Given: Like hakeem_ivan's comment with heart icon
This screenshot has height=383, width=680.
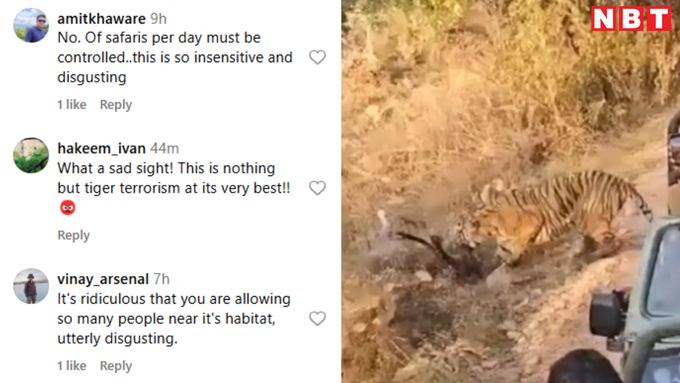Looking at the screenshot, I should coord(317,188).
